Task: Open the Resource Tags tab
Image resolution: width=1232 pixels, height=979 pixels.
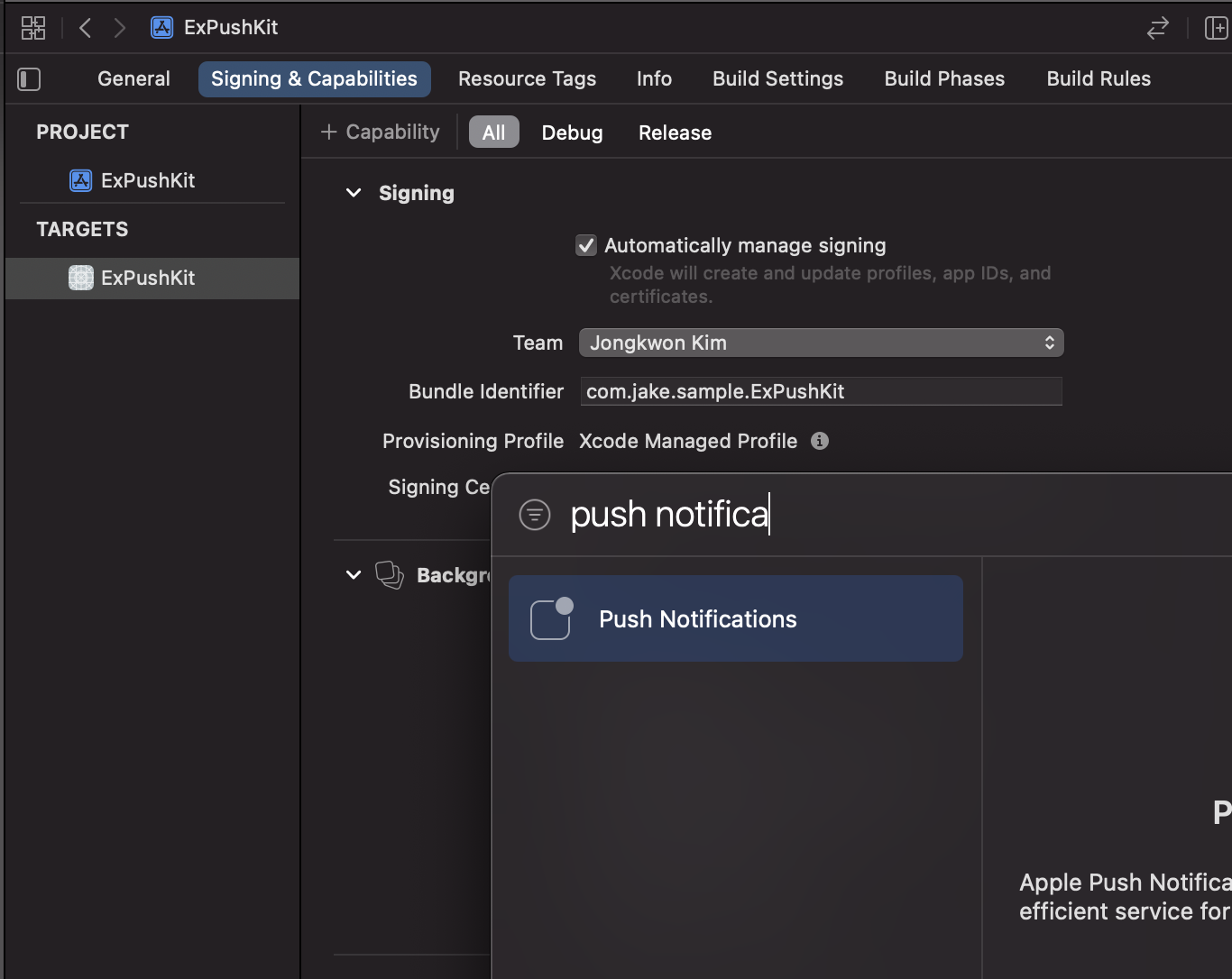Action: 527,78
